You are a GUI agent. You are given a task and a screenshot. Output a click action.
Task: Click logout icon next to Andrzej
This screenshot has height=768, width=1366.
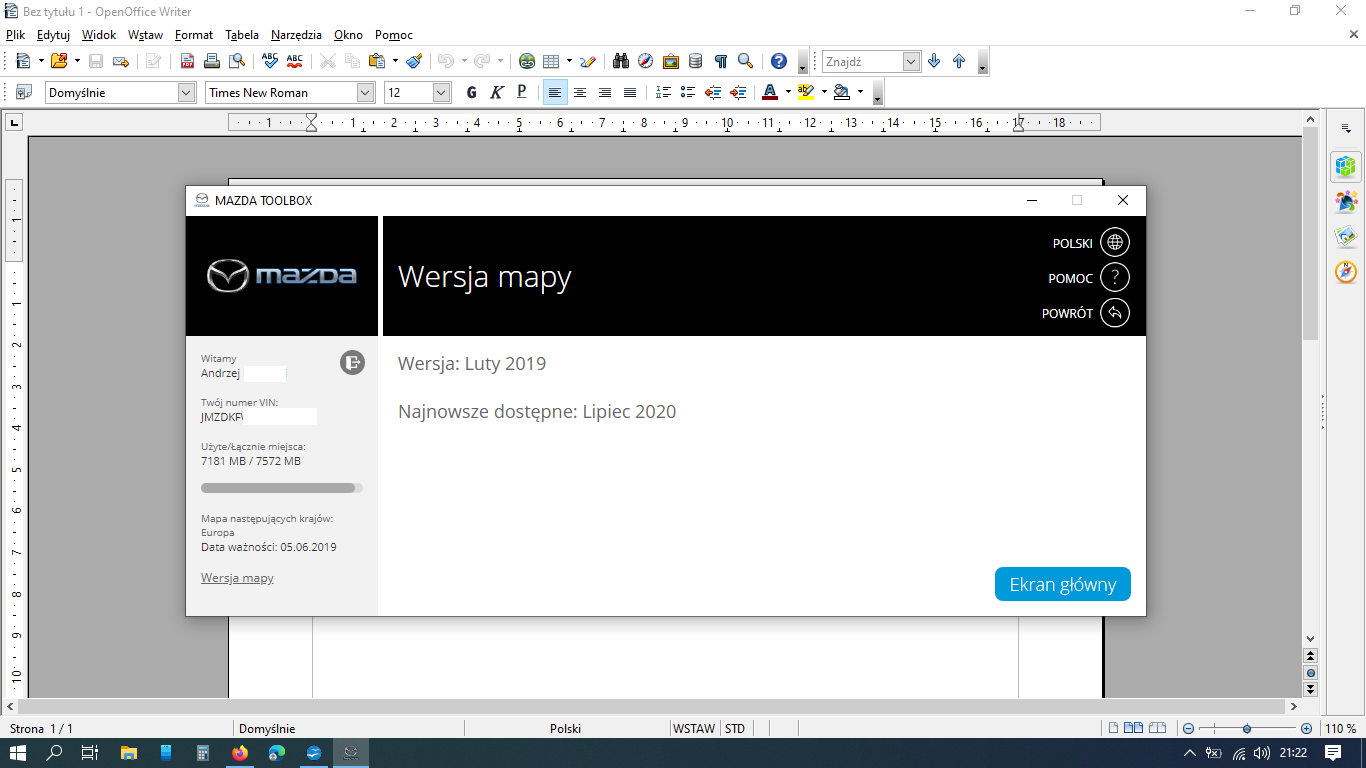tap(352, 362)
